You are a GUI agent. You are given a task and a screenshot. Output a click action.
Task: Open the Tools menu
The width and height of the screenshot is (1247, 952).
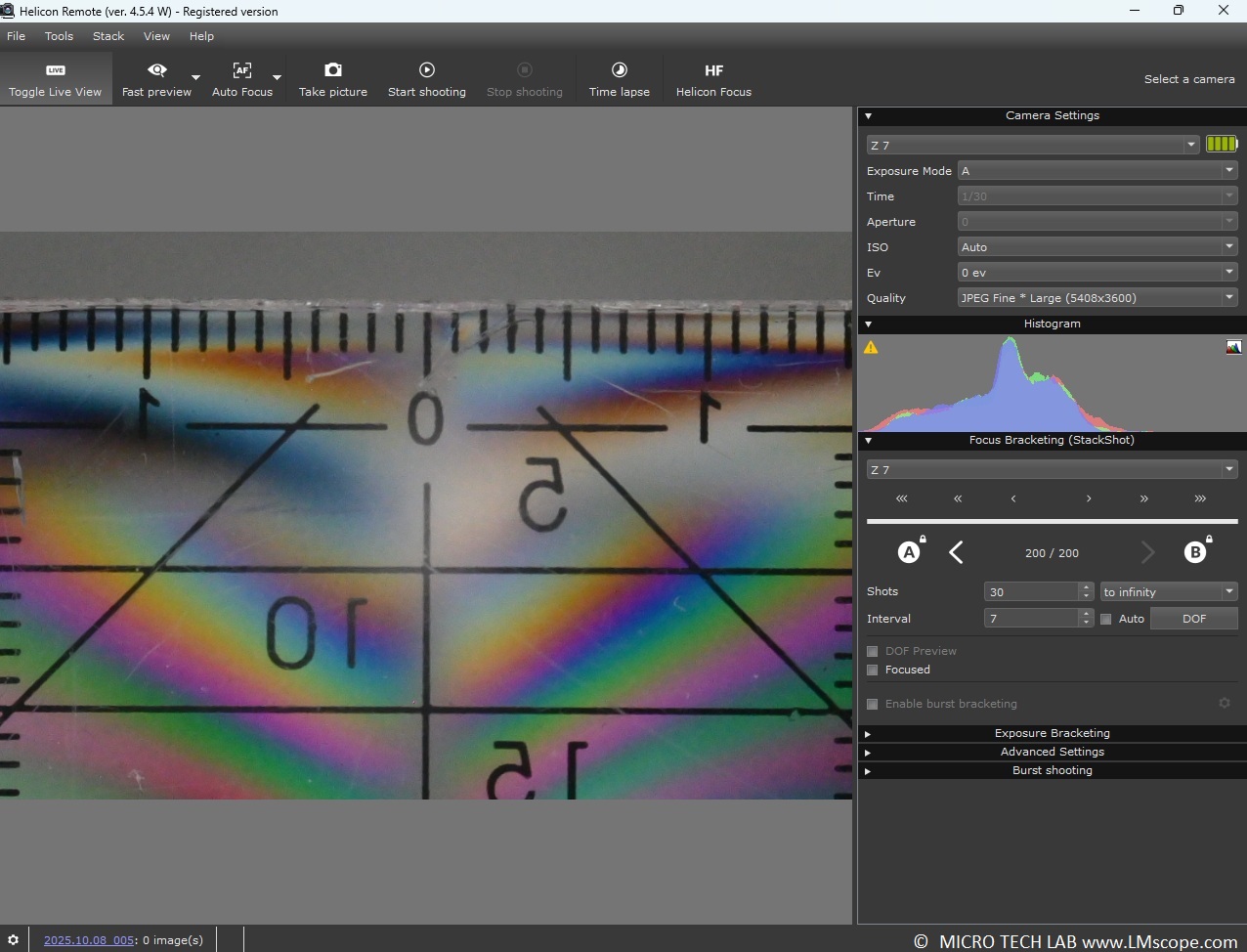point(59,36)
